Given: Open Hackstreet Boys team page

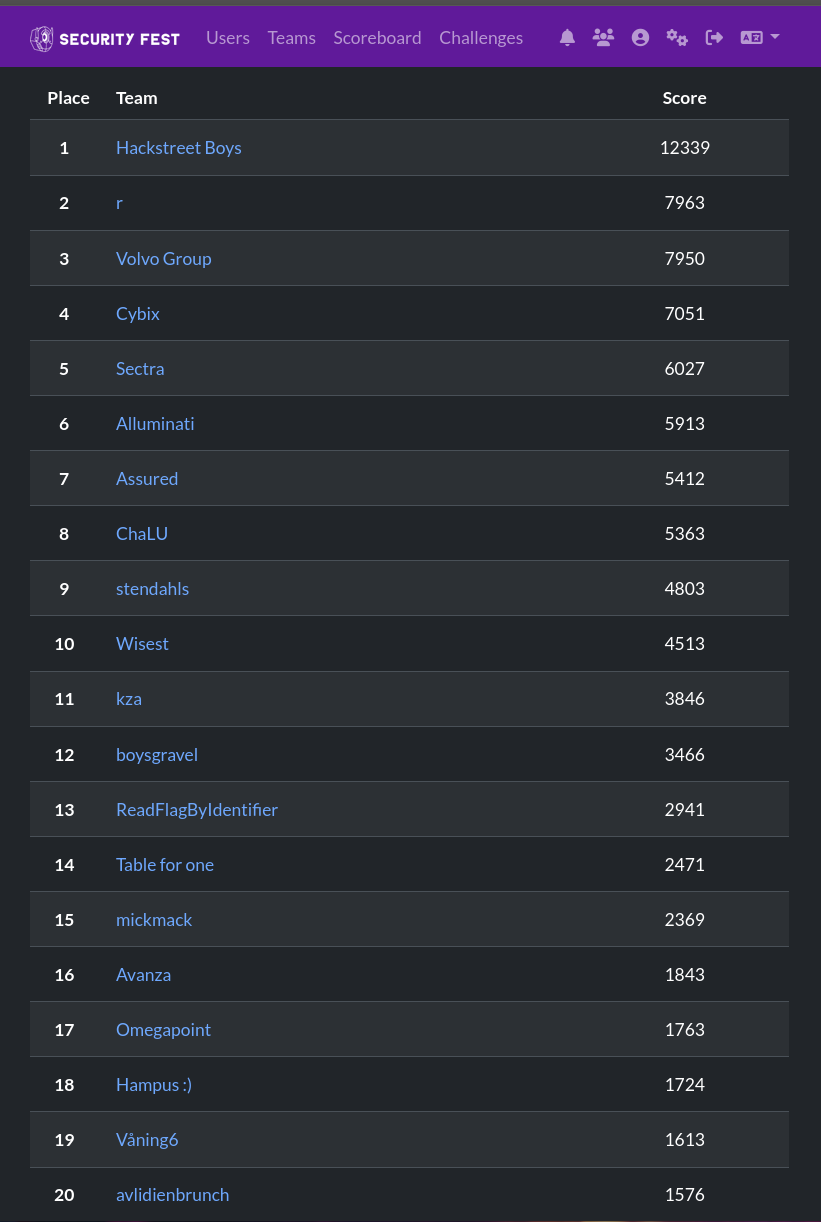Looking at the screenshot, I should point(178,148).
